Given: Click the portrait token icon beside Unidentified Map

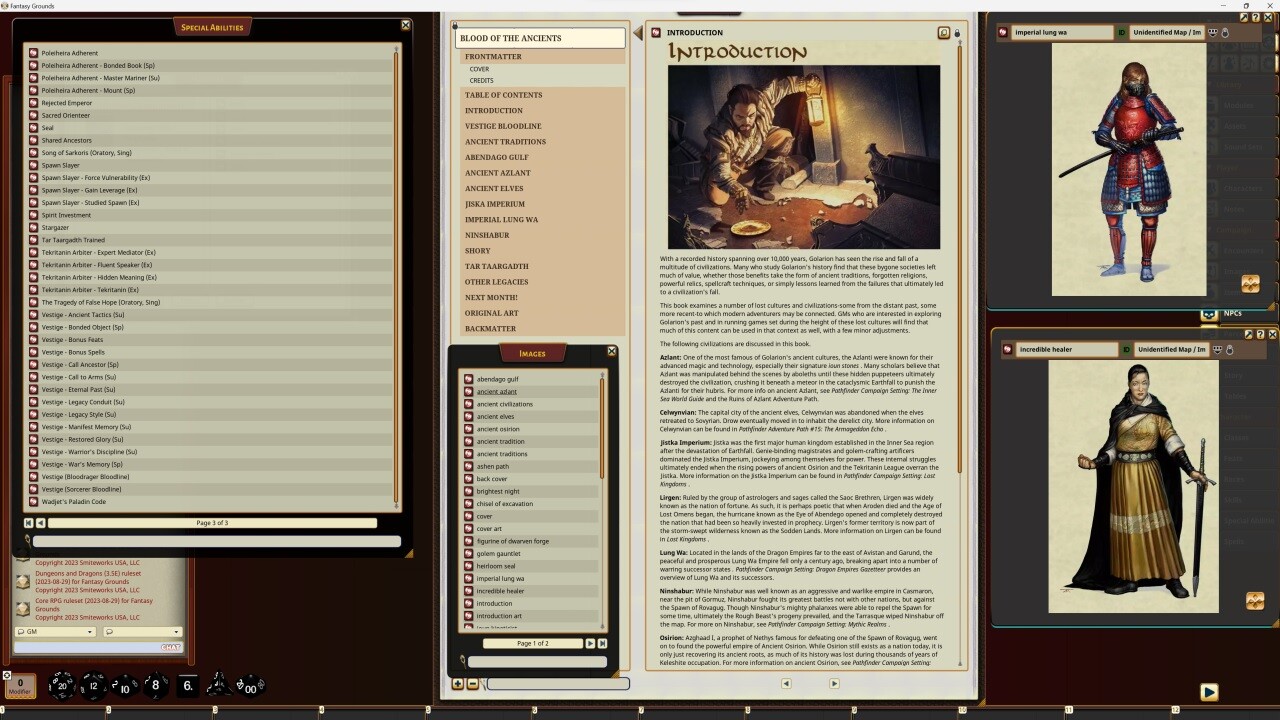Looking at the screenshot, I should coord(1213,33).
